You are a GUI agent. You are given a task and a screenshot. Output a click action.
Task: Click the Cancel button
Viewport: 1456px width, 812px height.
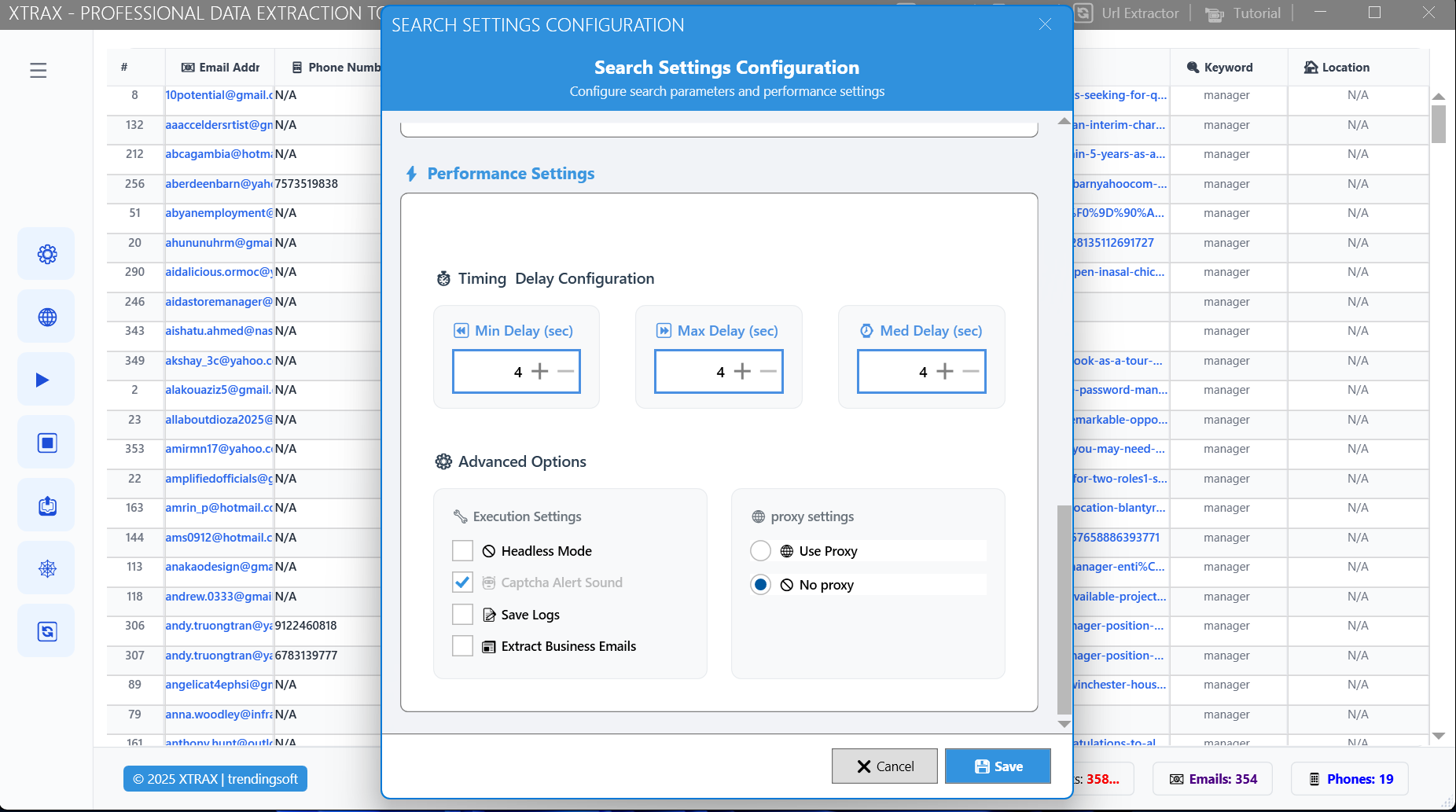click(x=884, y=766)
